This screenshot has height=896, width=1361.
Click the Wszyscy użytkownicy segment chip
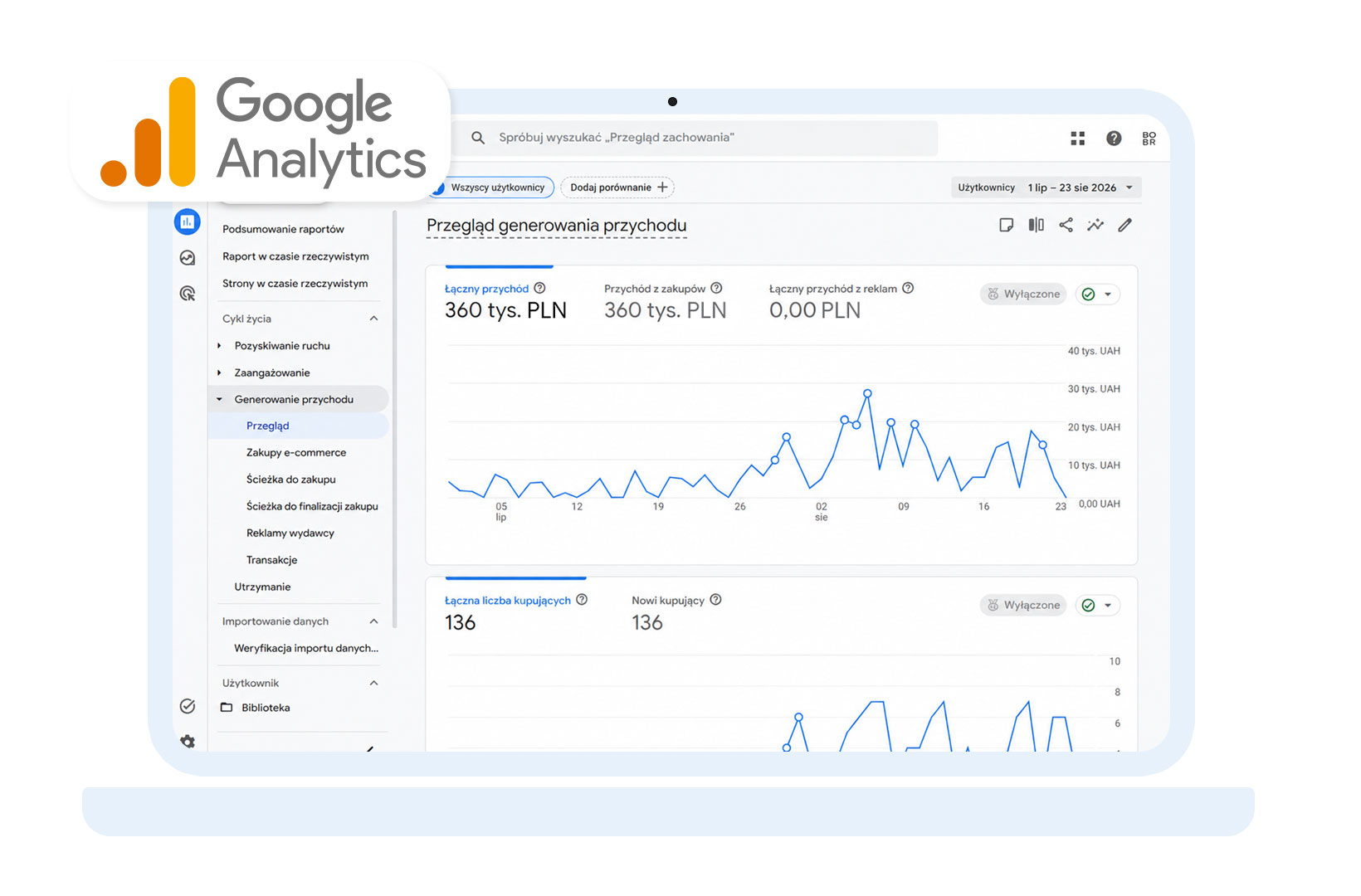pos(492,187)
